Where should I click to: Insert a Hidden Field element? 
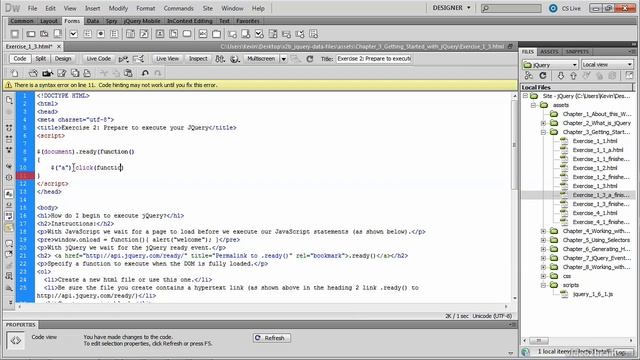pos(44,34)
